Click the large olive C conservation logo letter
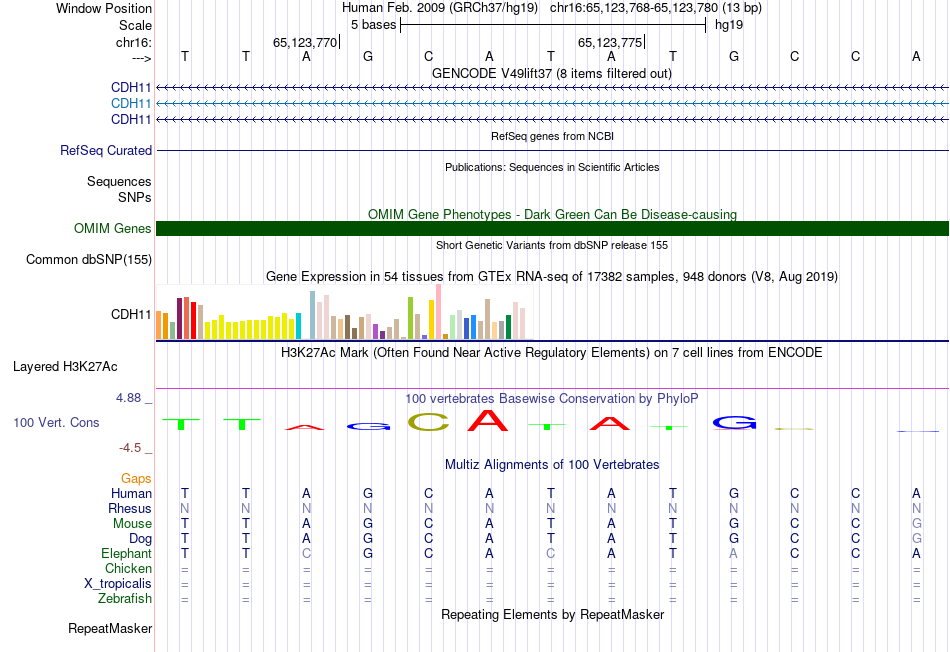 coord(428,422)
